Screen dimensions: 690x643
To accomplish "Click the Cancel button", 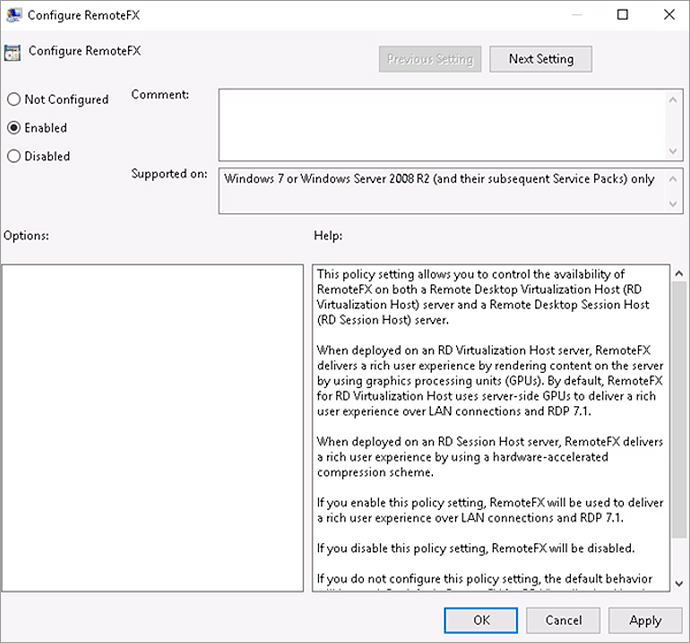I will pos(563,620).
